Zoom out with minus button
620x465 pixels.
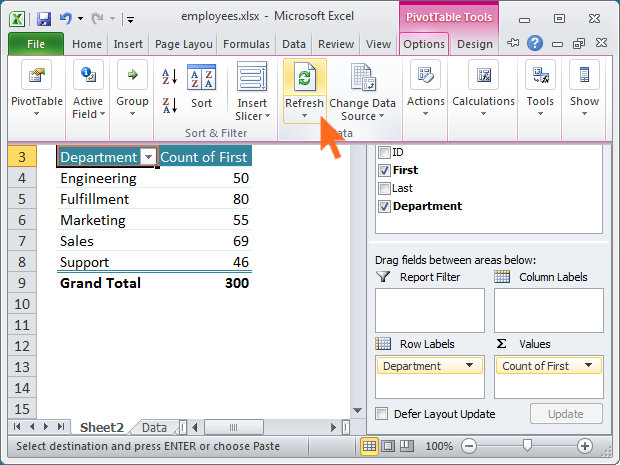469,446
